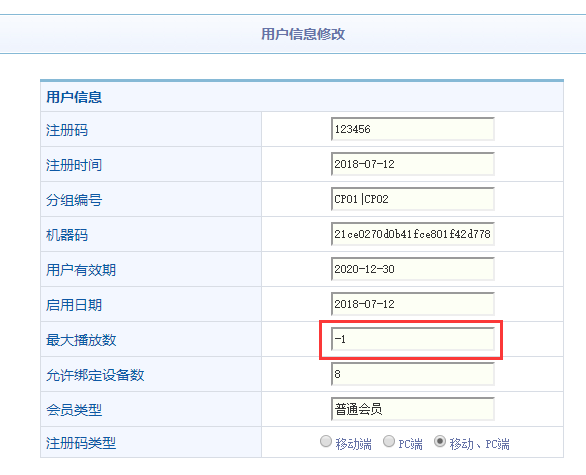Click the 分组编号 field with CP01|CP02
Screen dimensions: 586x475
point(413,199)
